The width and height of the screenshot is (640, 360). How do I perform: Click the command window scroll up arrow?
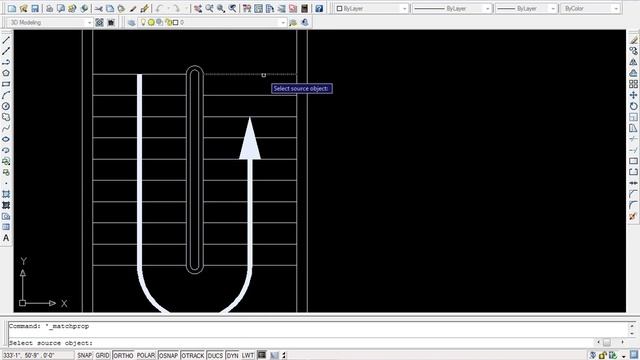(x=633, y=326)
